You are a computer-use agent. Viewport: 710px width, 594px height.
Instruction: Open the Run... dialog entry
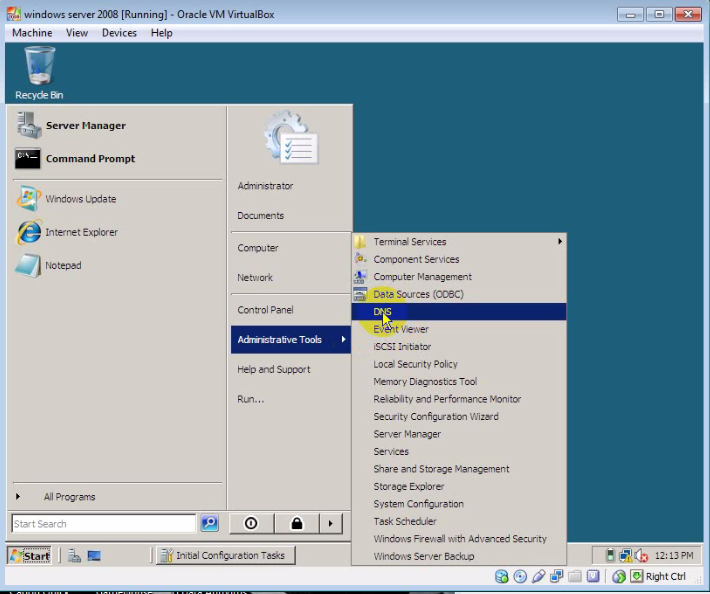coord(250,399)
